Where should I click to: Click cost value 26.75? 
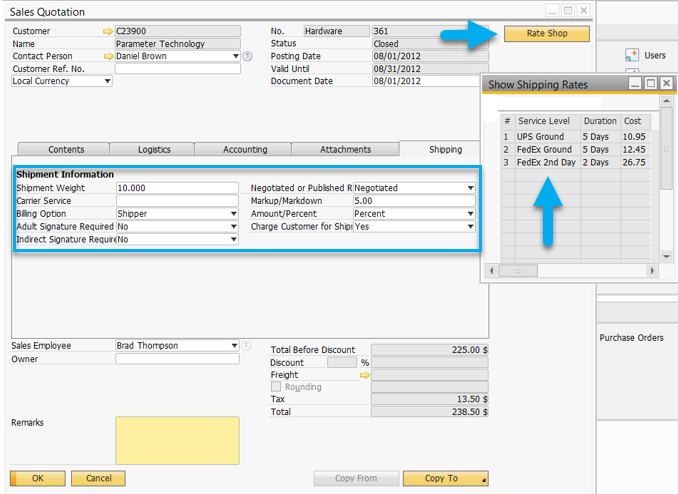pyautogui.click(x=634, y=163)
